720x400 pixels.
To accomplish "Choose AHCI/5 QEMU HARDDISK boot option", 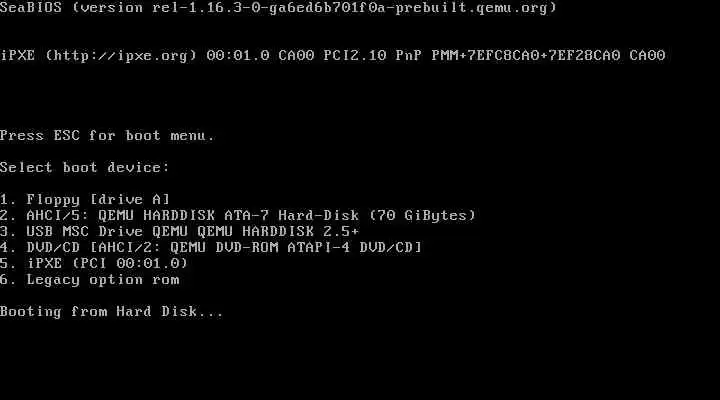I will [x=238, y=215].
